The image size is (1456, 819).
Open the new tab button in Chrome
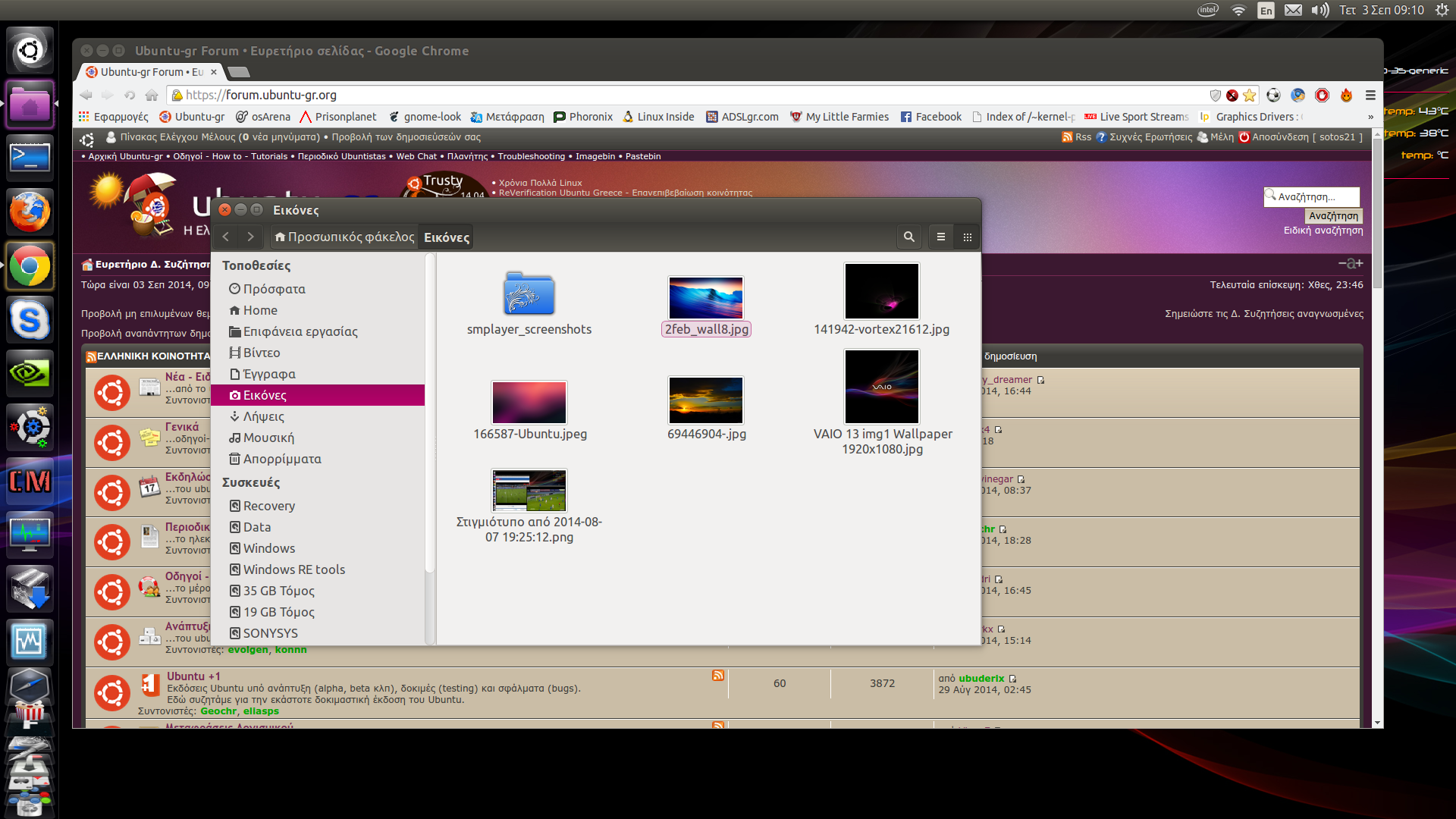[239, 72]
